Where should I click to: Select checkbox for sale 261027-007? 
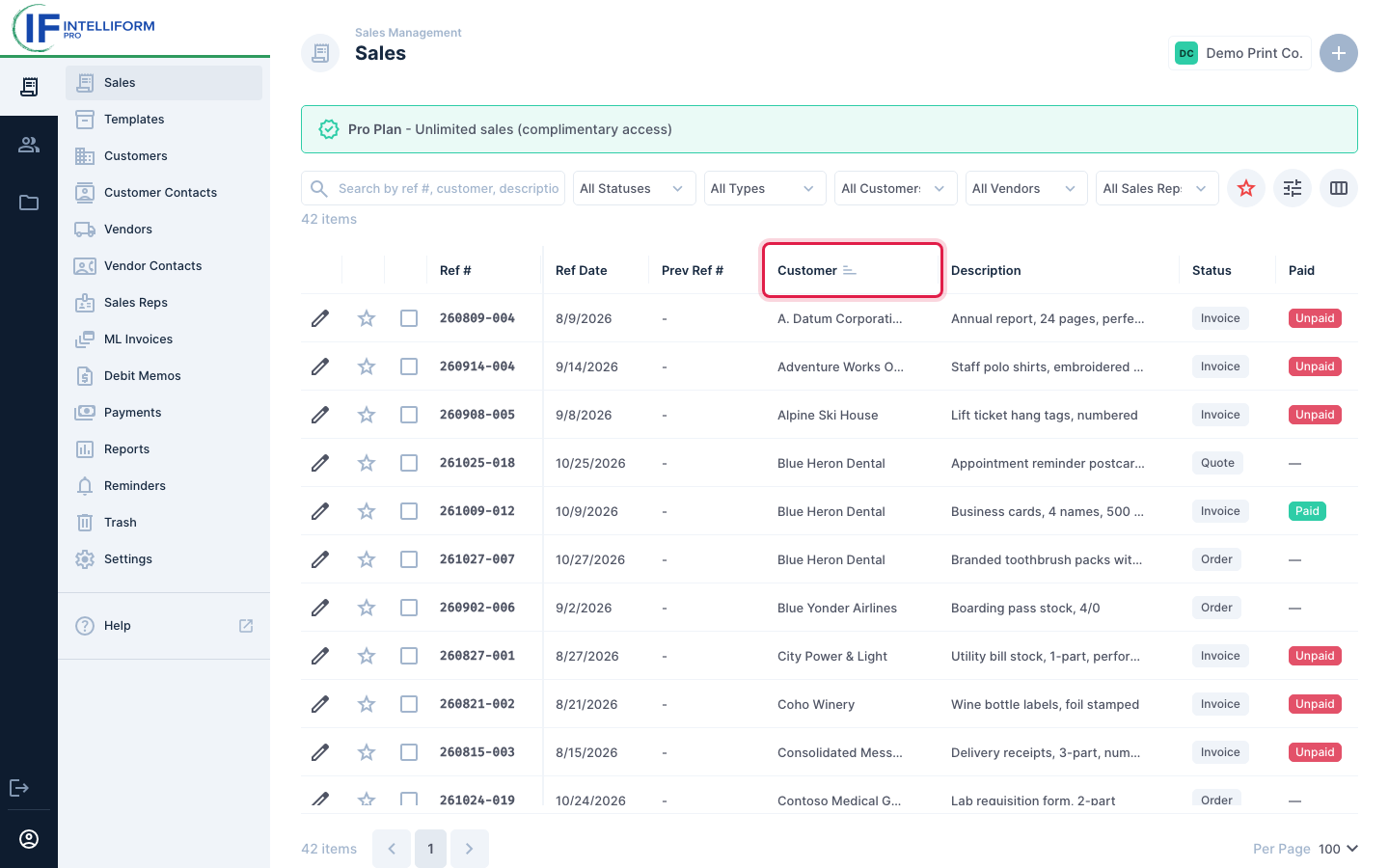point(409,559)
